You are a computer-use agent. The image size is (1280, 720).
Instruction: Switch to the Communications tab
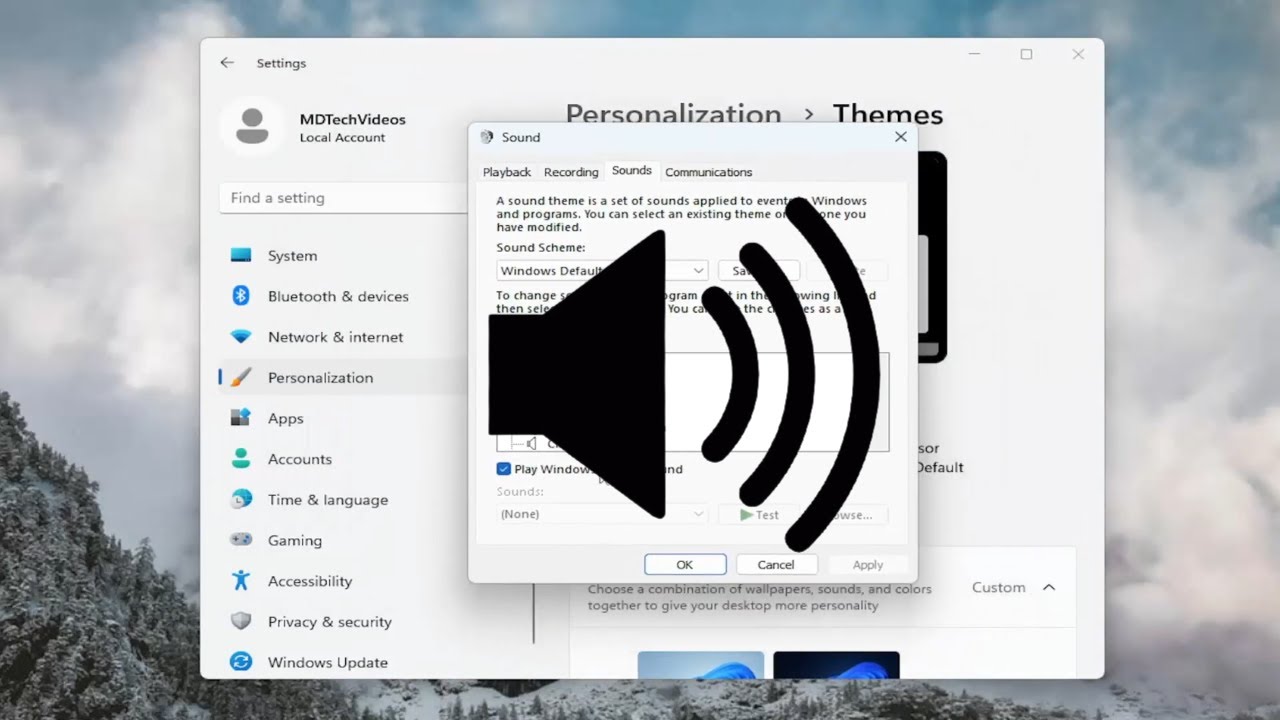pyautogui.click(x=708, y=172)
